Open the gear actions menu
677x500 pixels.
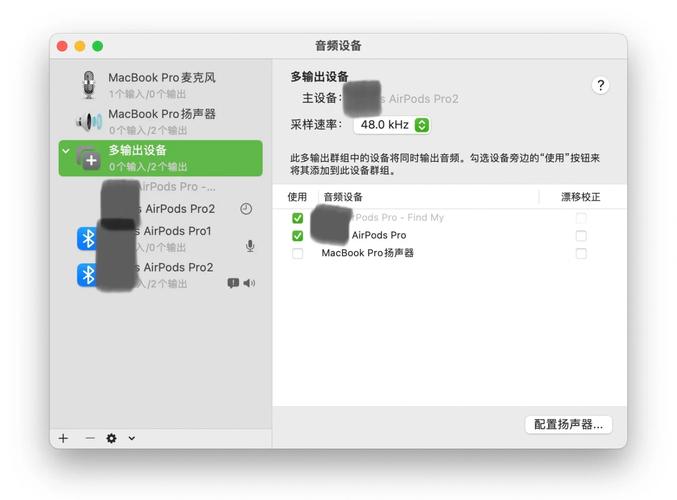point(111,438)
